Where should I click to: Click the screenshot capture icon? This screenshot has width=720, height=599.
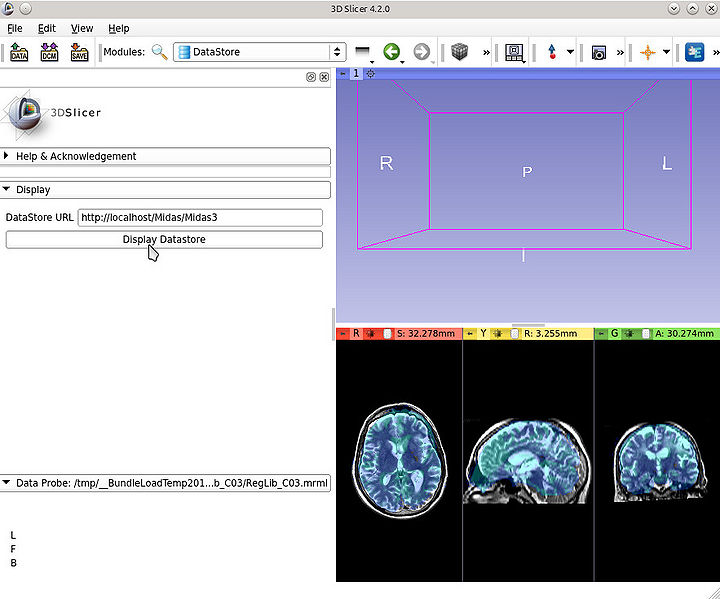coord(598,52)
